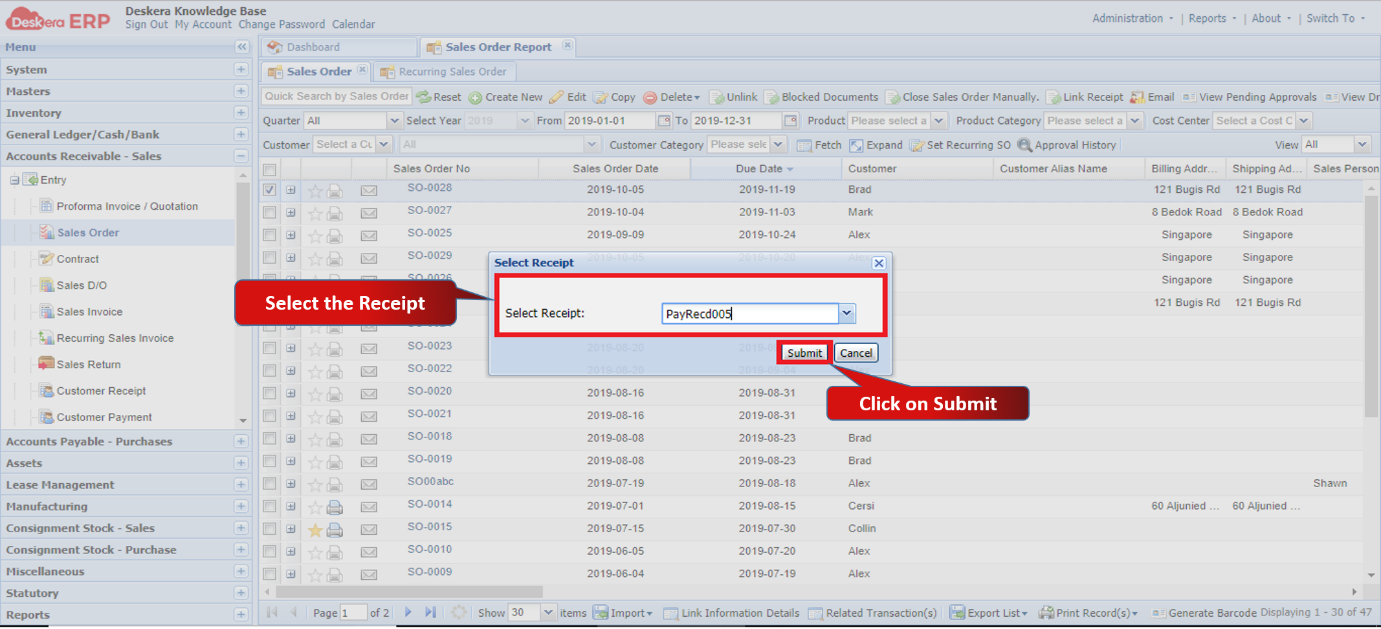Viewport: 1381px width, 629px height.
Task: Open the Product filter dropdown
Action: [939, 121]
